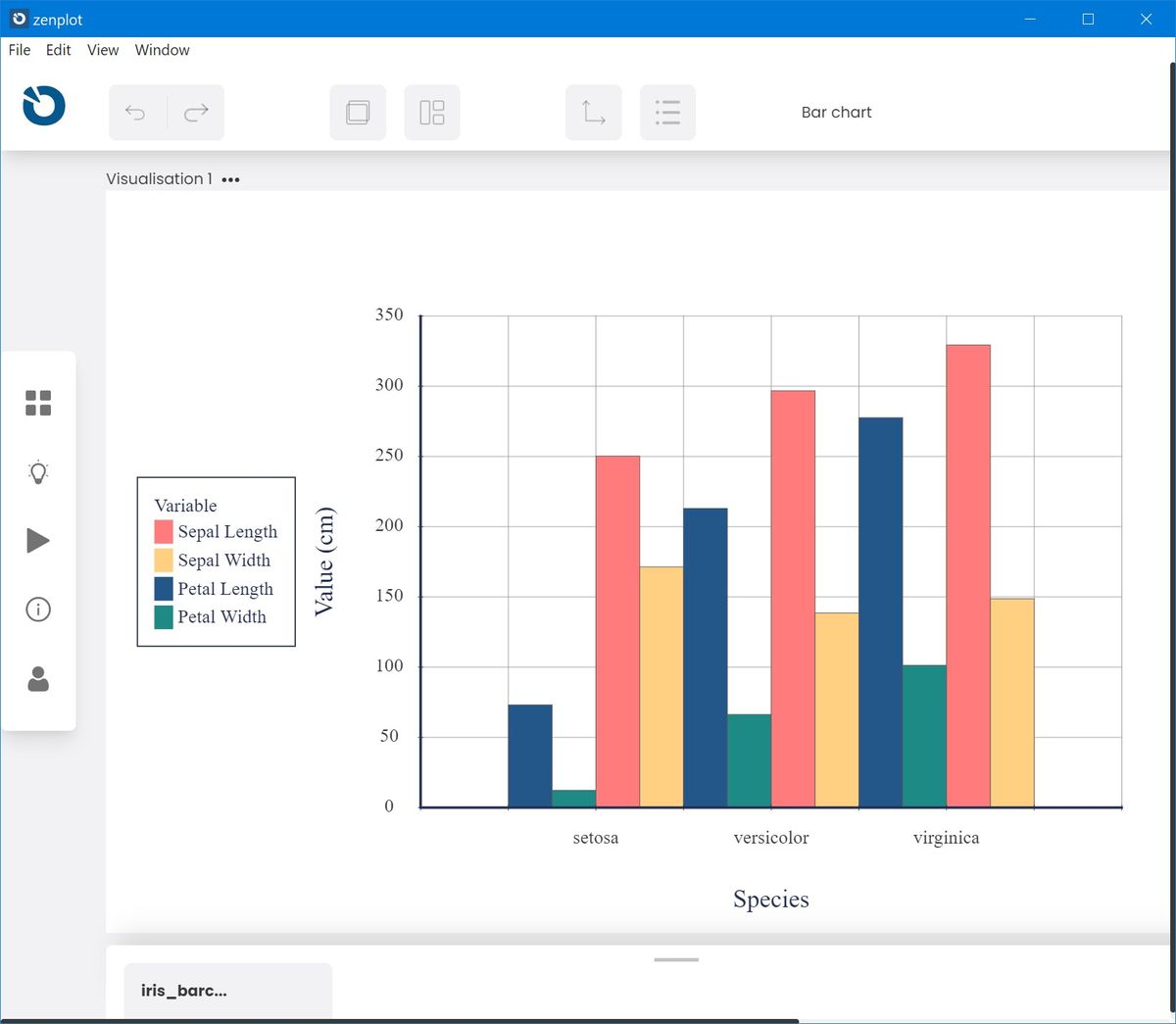
Task: Open the list settings icon on the toolbar
Action: tap(667, 112)
